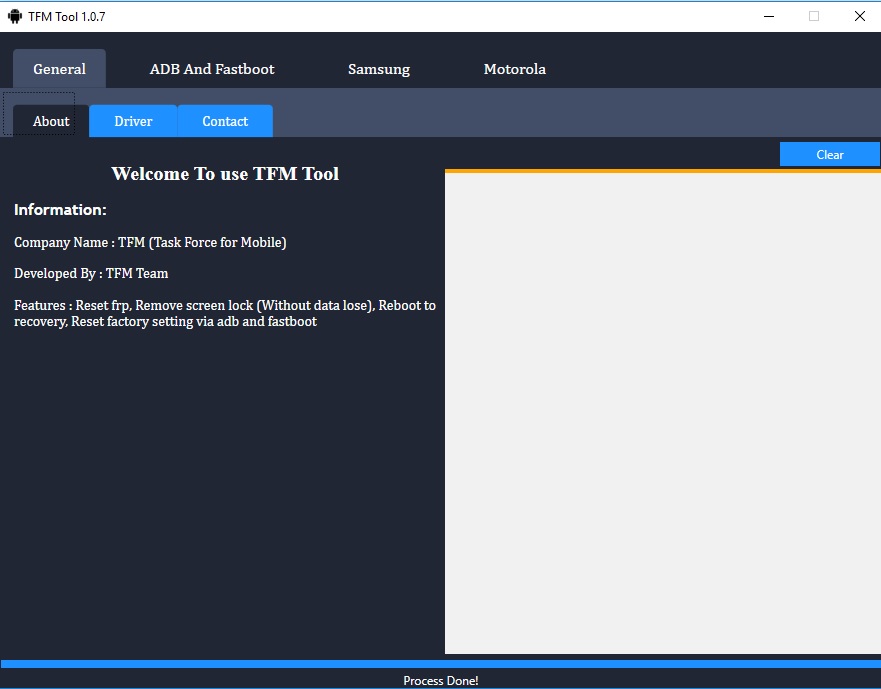This screenshot has width=881, height=689.
Task: Clear the log output
Action: (x=829, y=155)
